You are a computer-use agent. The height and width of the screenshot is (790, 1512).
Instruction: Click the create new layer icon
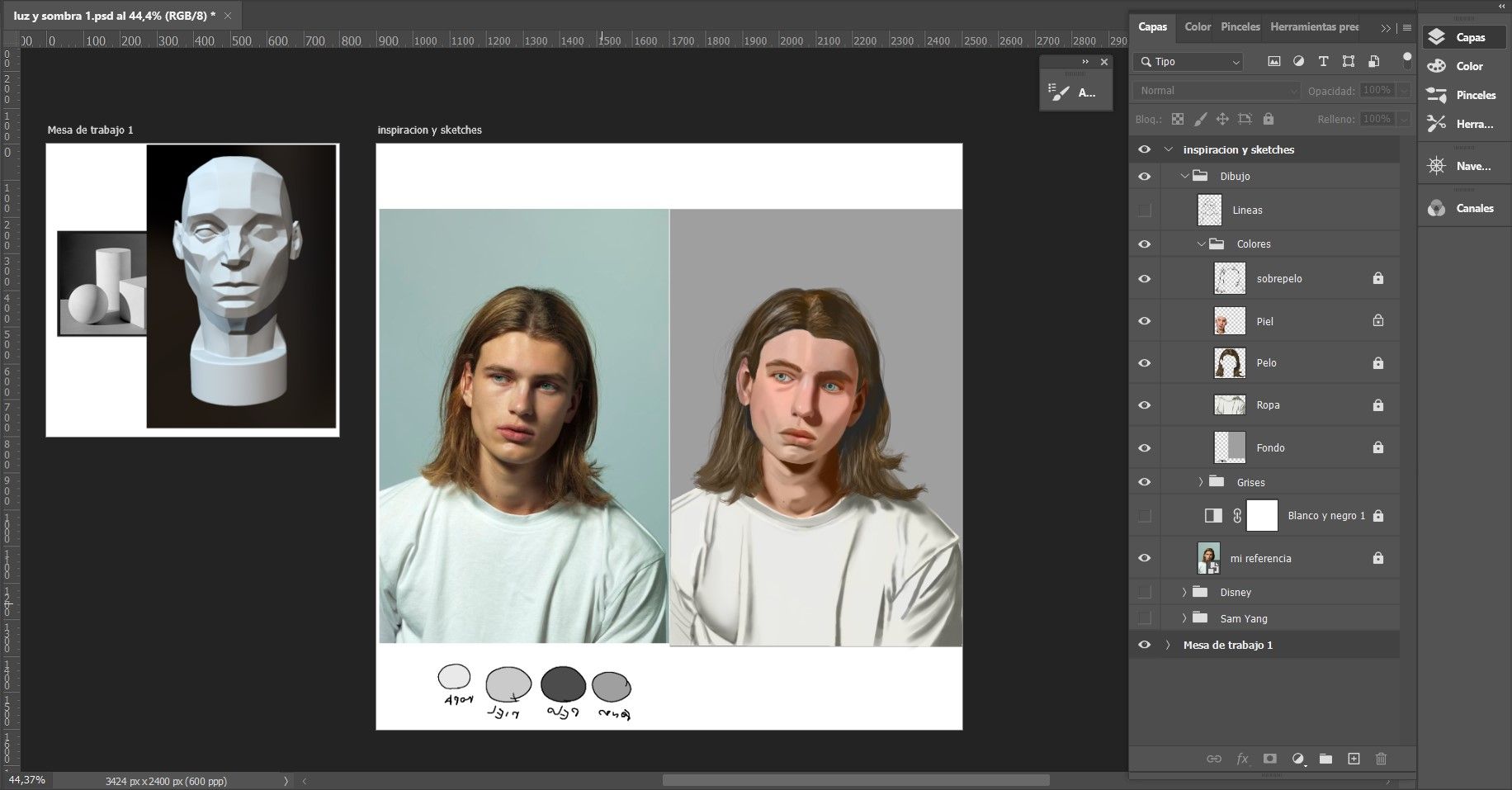pos(1354,759)
